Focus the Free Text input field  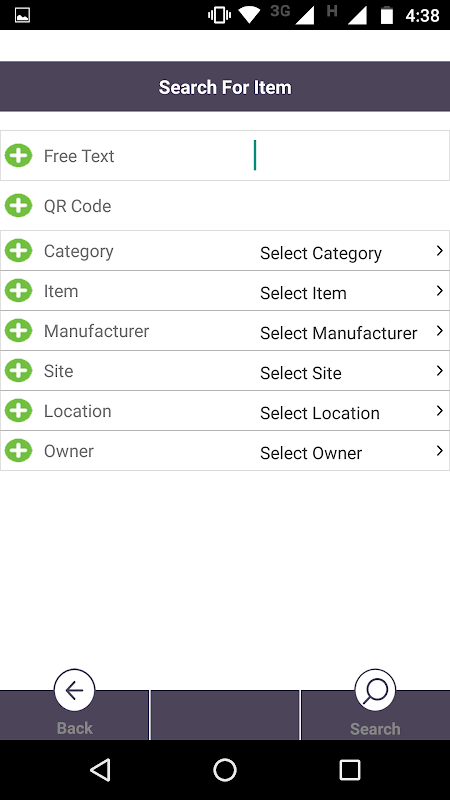coord(349,155)
